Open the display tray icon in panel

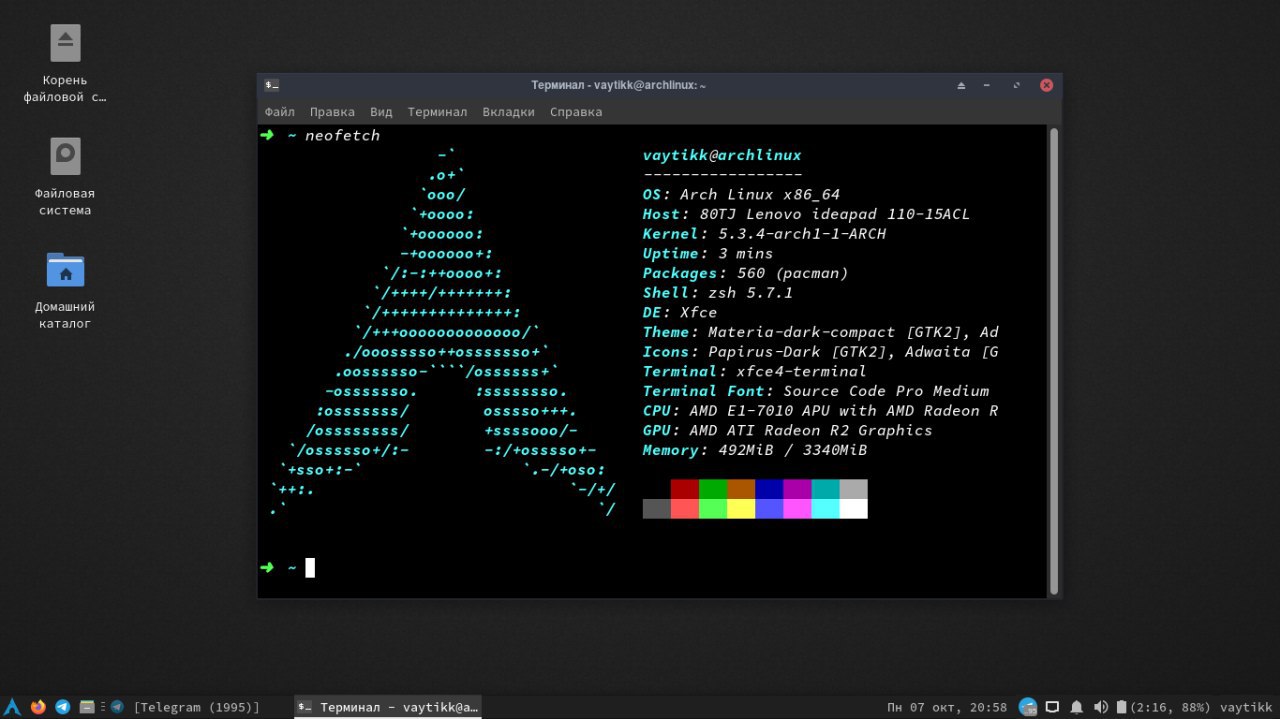1052,707
